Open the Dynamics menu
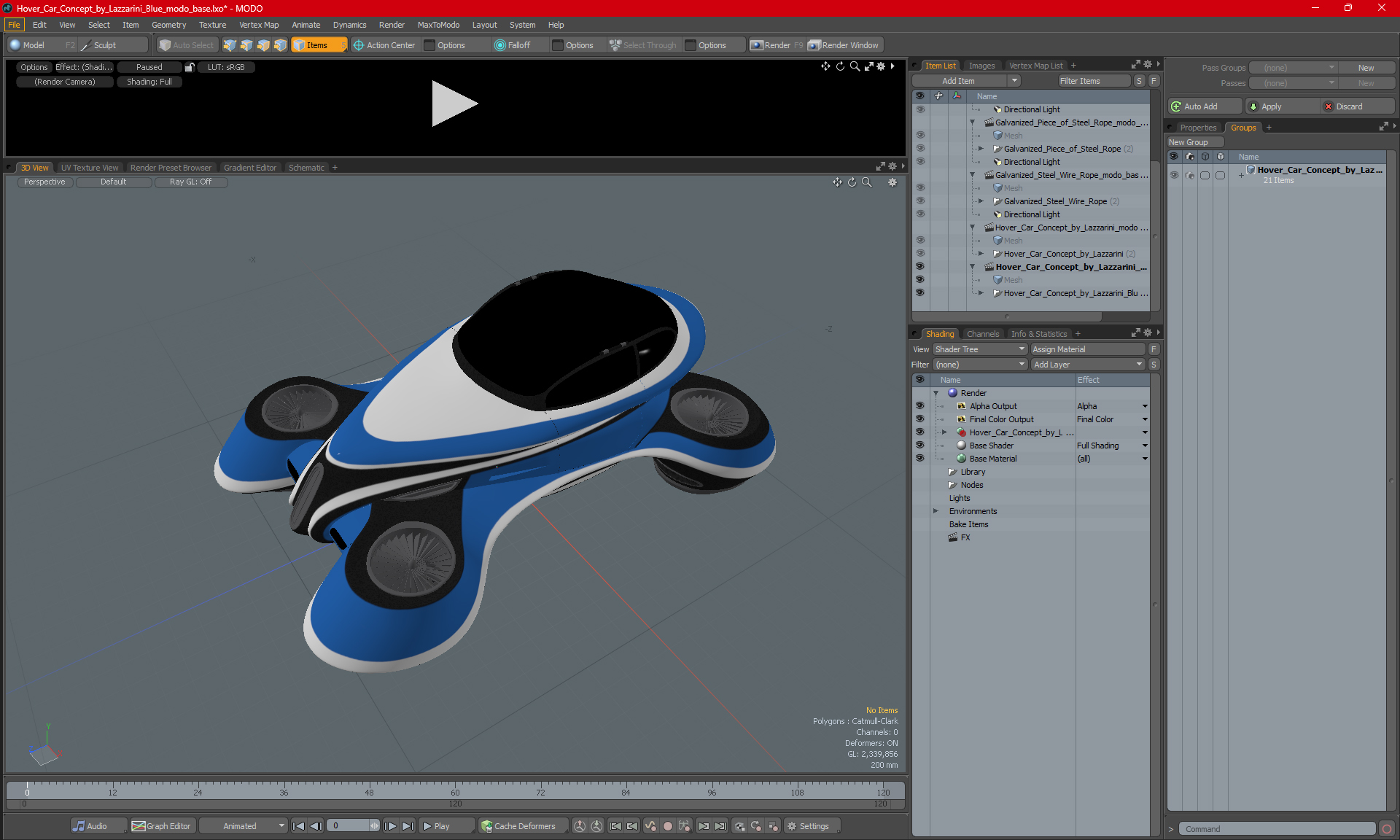The image size is (1400, 840). 349,25
